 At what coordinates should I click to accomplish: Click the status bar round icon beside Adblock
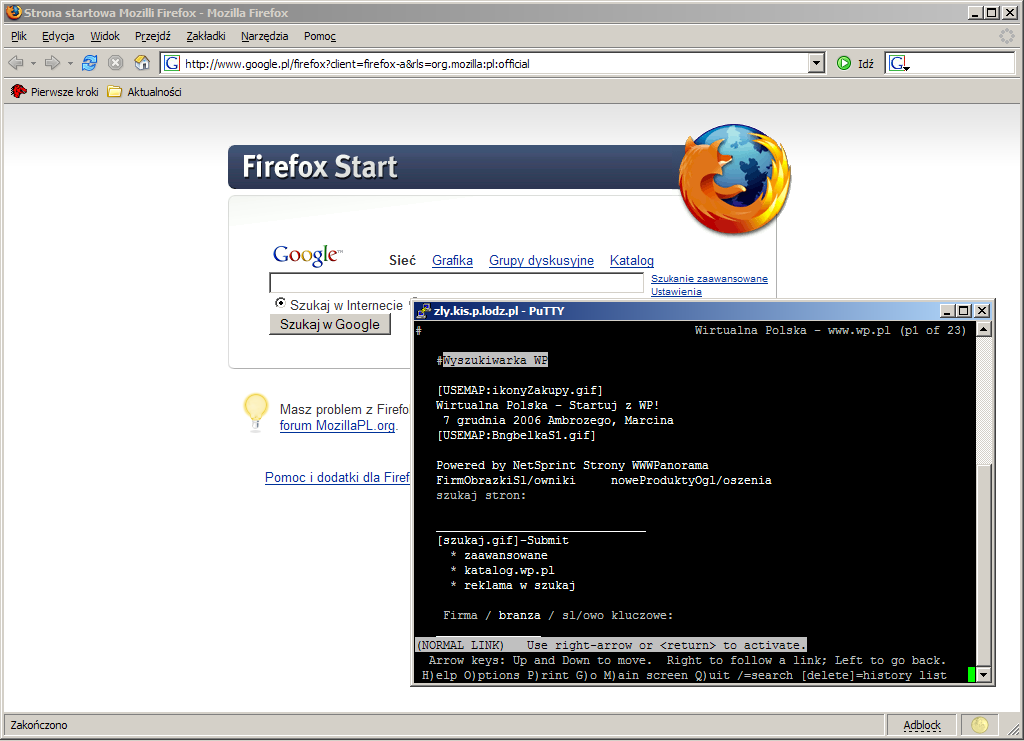(x=979, y=725)
